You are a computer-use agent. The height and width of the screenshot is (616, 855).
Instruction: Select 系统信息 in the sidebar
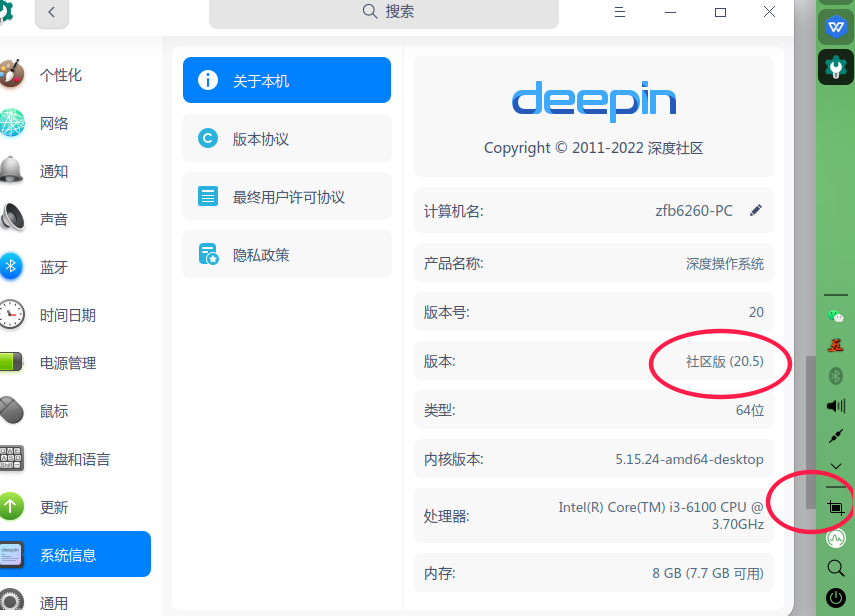(75, 554)
